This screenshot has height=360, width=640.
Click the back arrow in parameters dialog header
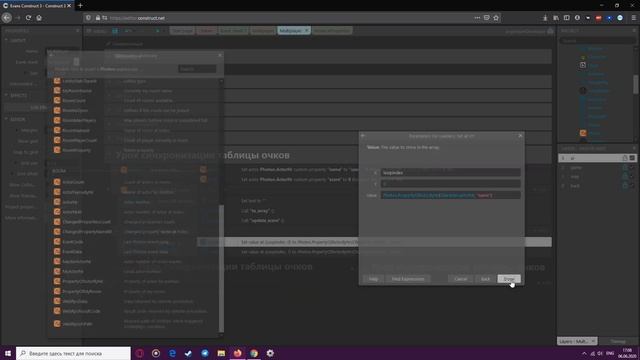(x=363, y=136)
